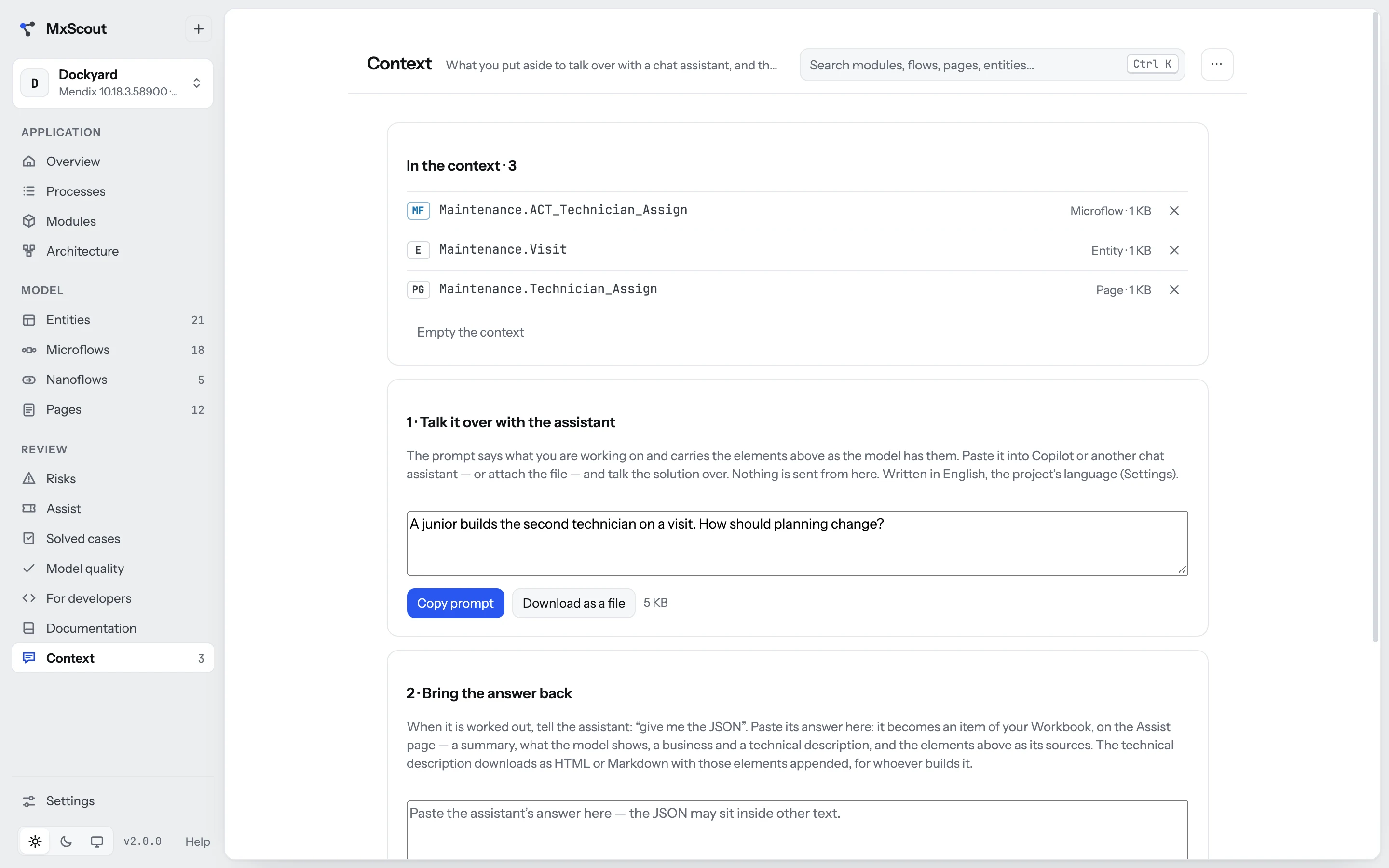Click the Overview home icon

tap(29, 162)
